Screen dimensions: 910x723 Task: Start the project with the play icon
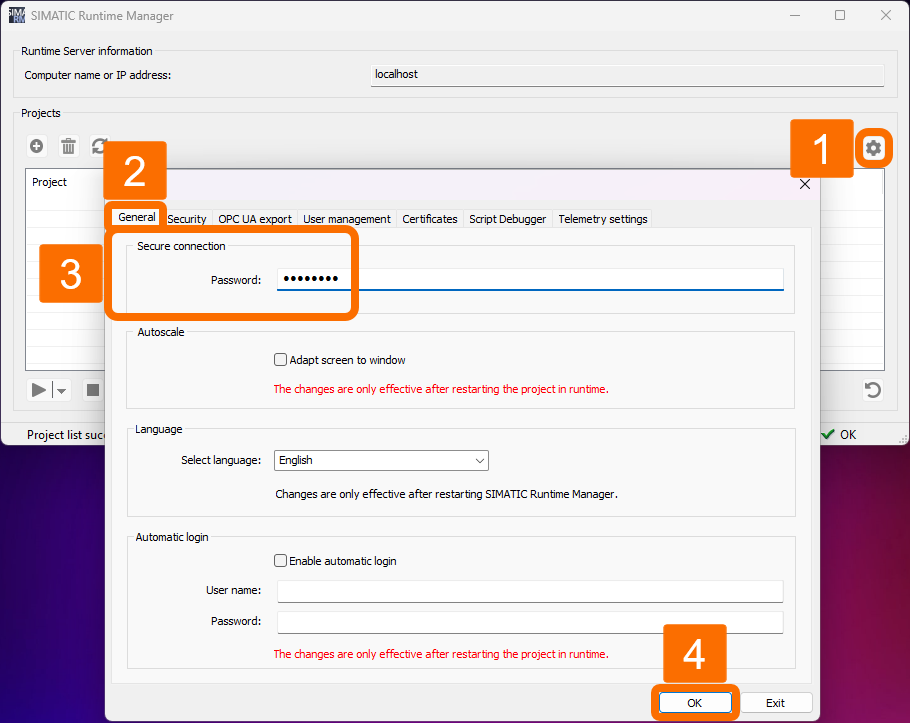pyautogui.click(x=39, y=390)
